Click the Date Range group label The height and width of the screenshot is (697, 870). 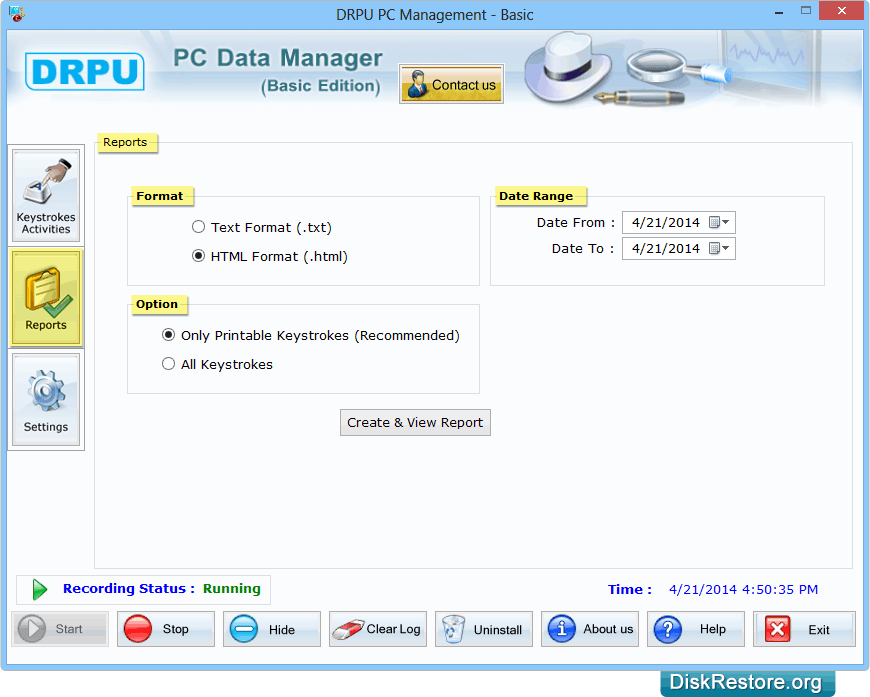coord(536,196)
